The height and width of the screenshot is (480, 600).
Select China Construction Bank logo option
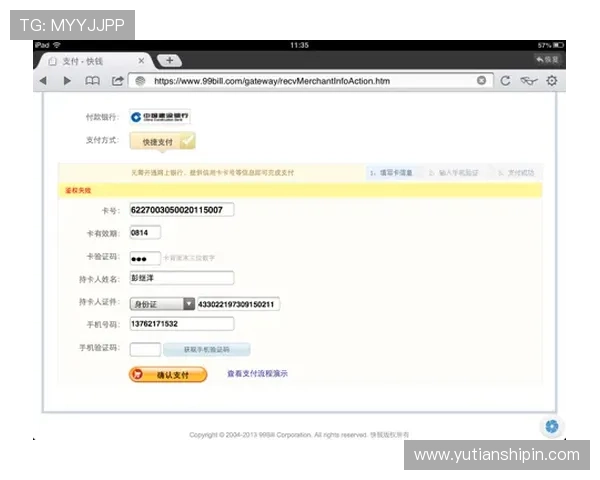(x=160, y=117)
